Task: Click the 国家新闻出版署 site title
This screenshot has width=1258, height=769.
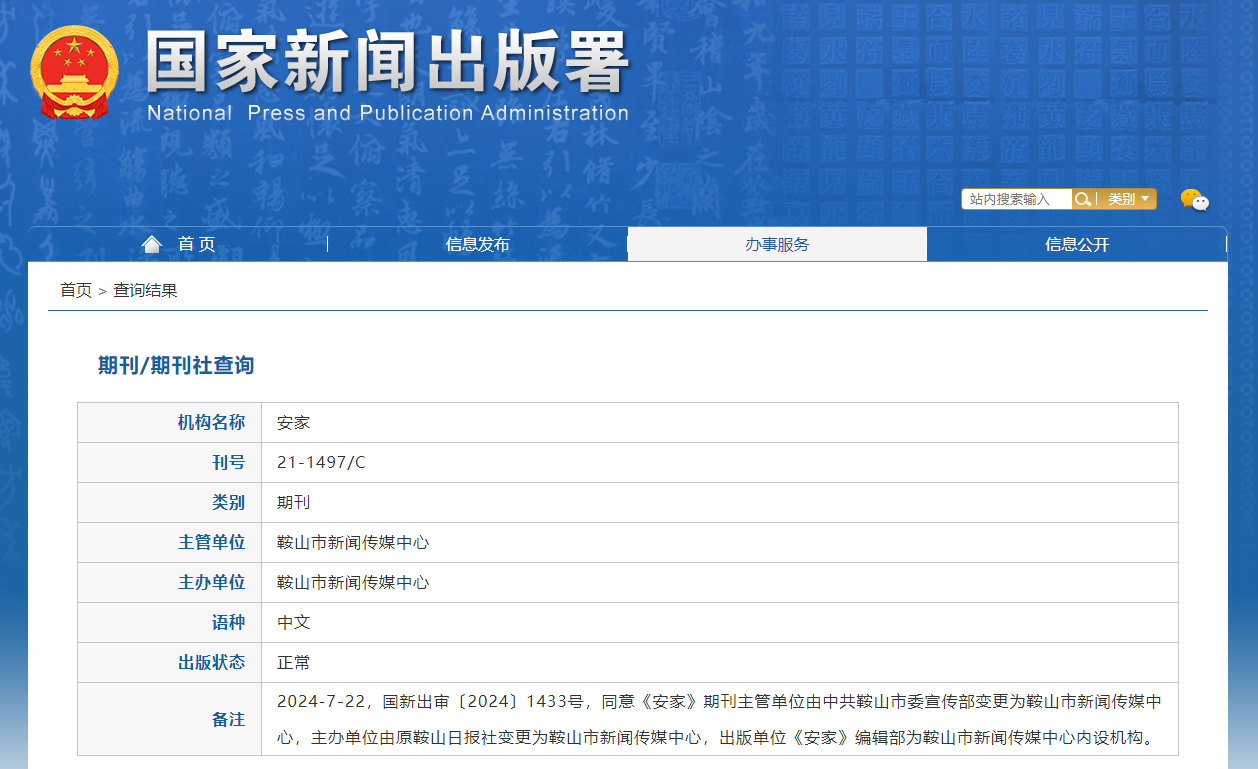Action: (x=388, y=62)
